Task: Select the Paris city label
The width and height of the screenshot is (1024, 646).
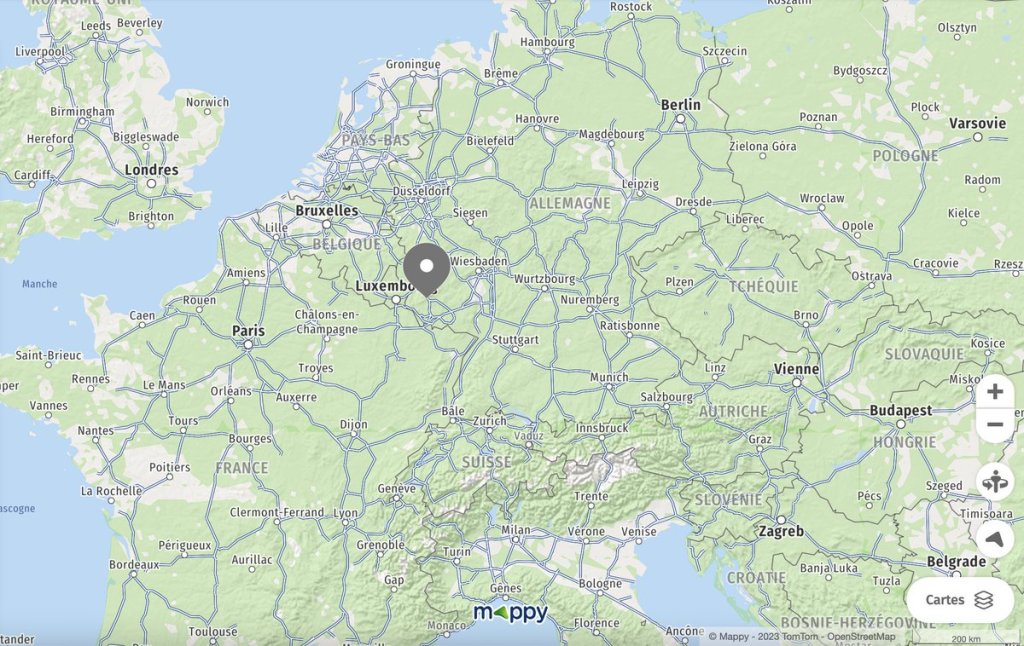Action: (249, 331)
